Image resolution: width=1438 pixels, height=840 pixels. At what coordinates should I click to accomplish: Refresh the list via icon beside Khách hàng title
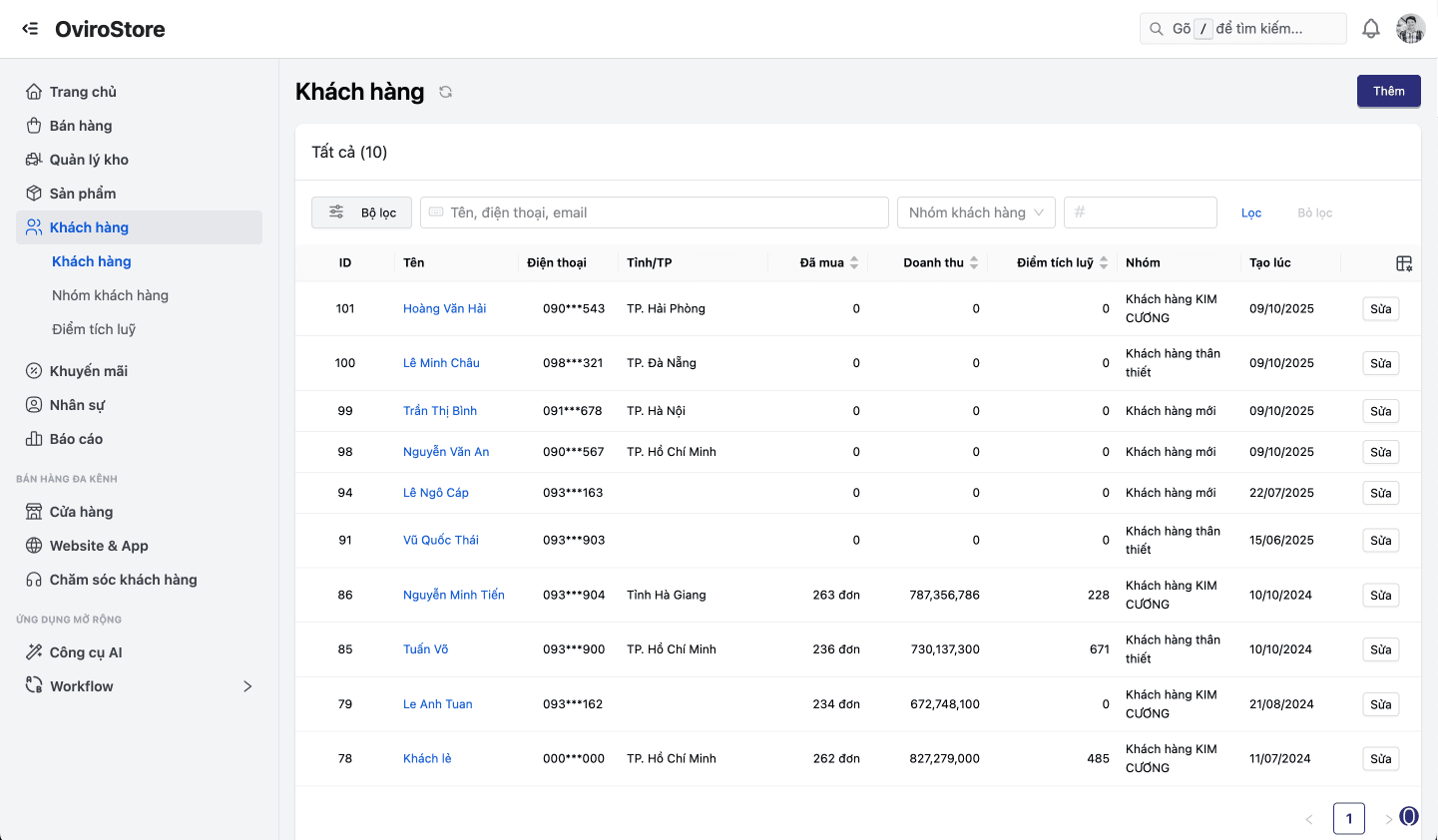(x=445, y=91)
